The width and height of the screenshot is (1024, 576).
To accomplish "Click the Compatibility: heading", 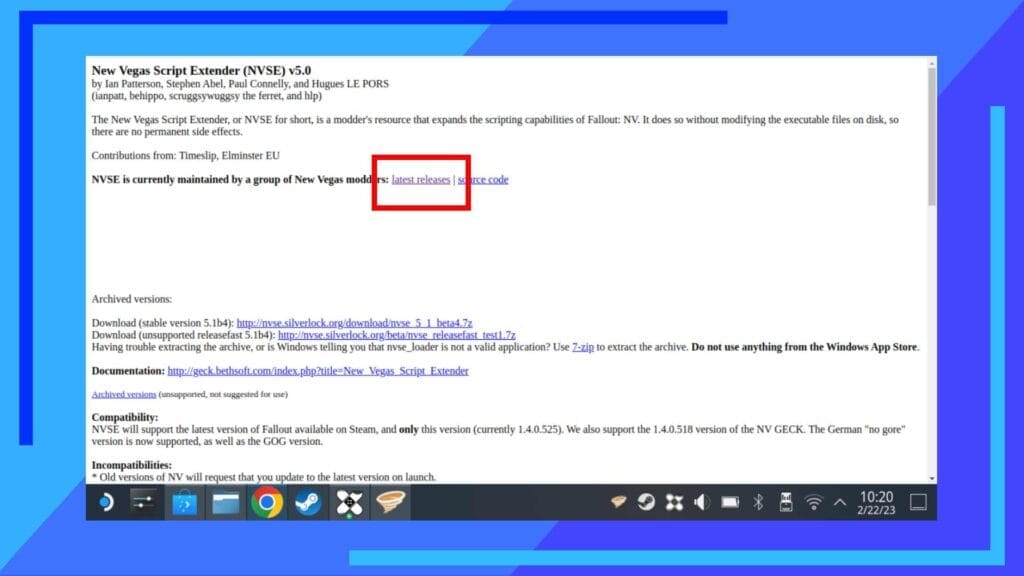I will 125,417.
